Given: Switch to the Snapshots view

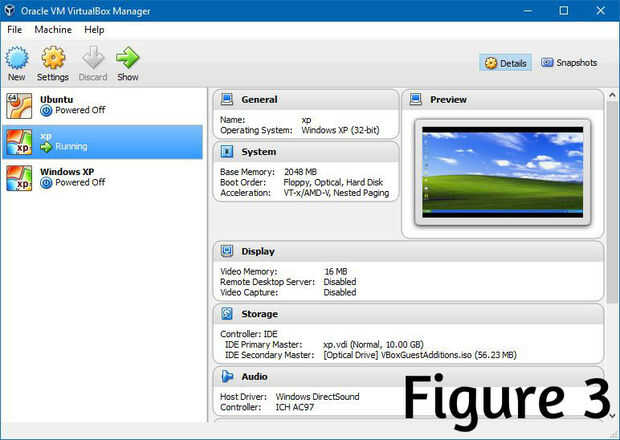Looking at the screenshot, I should click(569, 63).
